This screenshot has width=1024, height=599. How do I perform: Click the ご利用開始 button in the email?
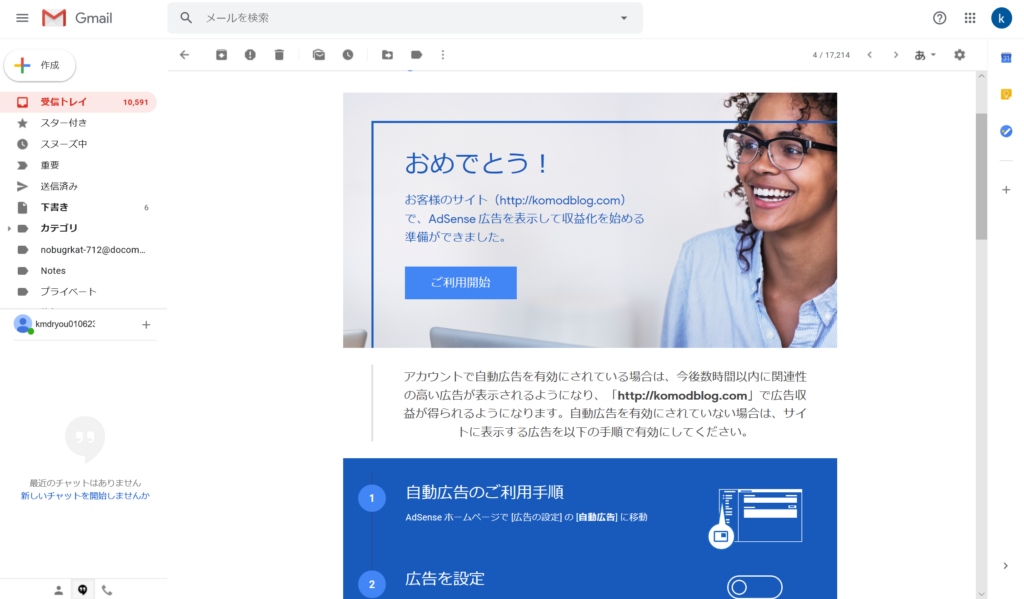[460, 283]
